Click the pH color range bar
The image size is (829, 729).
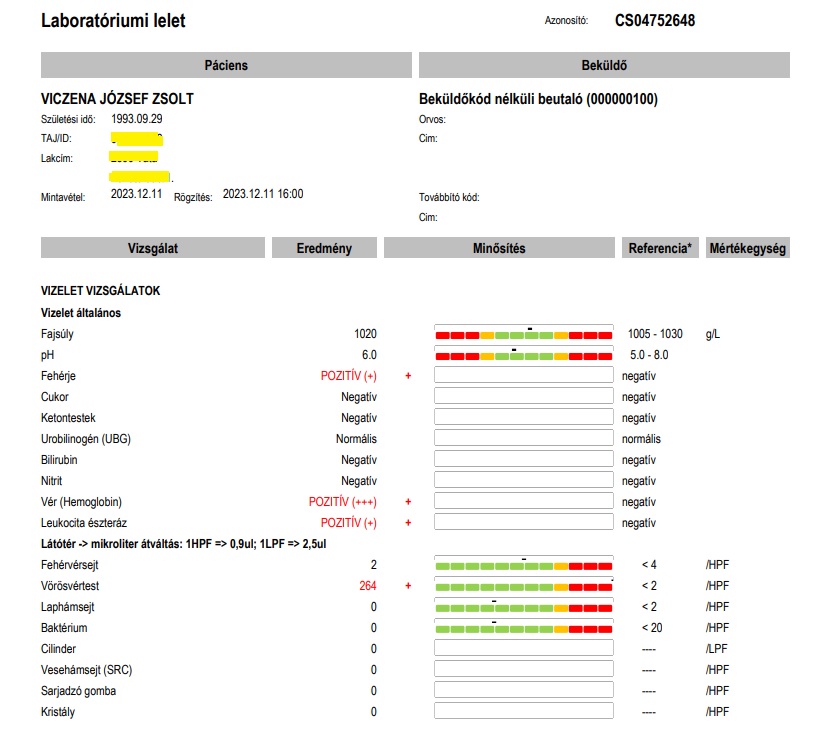pyautogui.click(x=523, y=356)
